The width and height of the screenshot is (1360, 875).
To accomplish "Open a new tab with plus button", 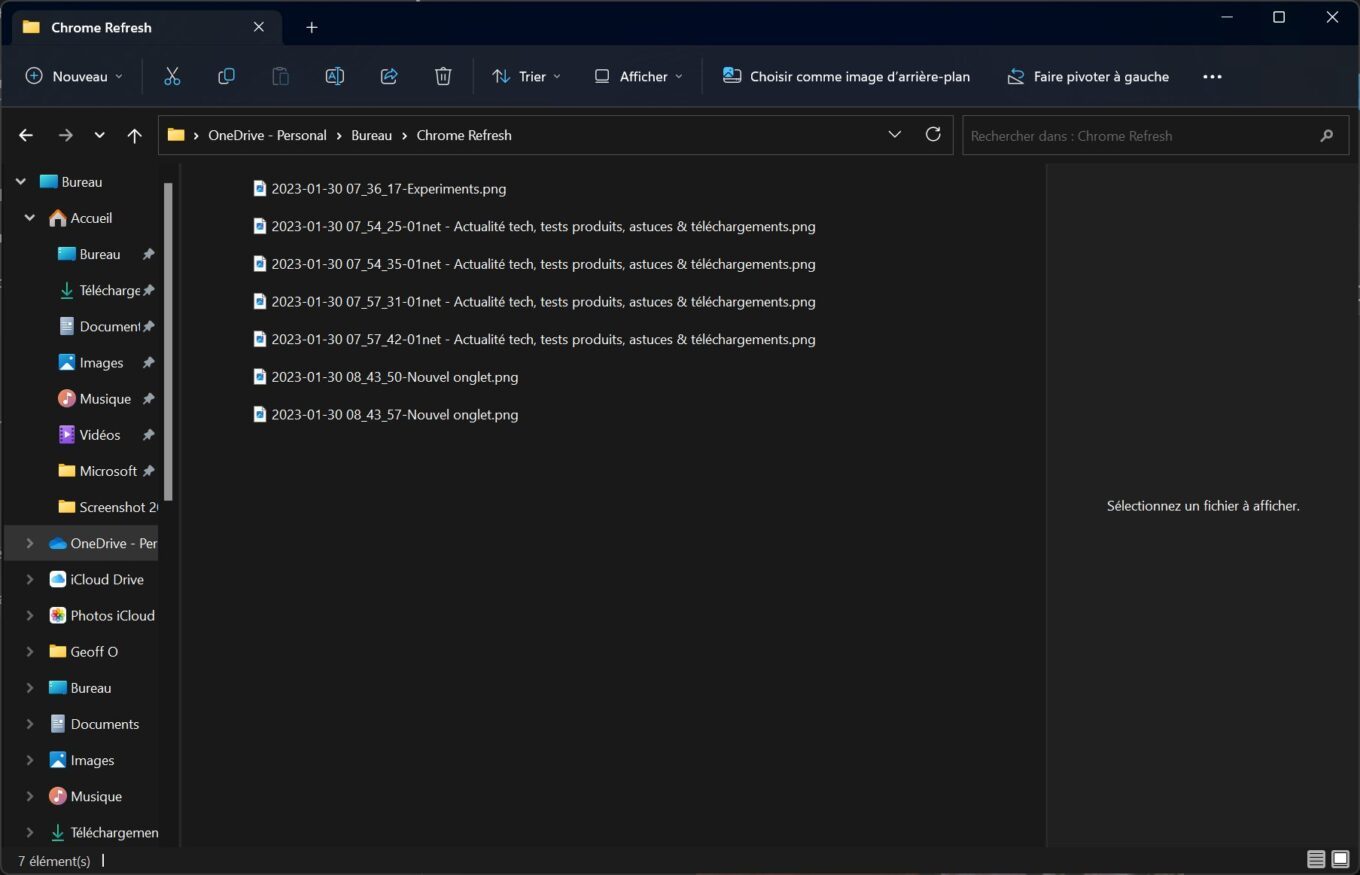I will point(311,27).
